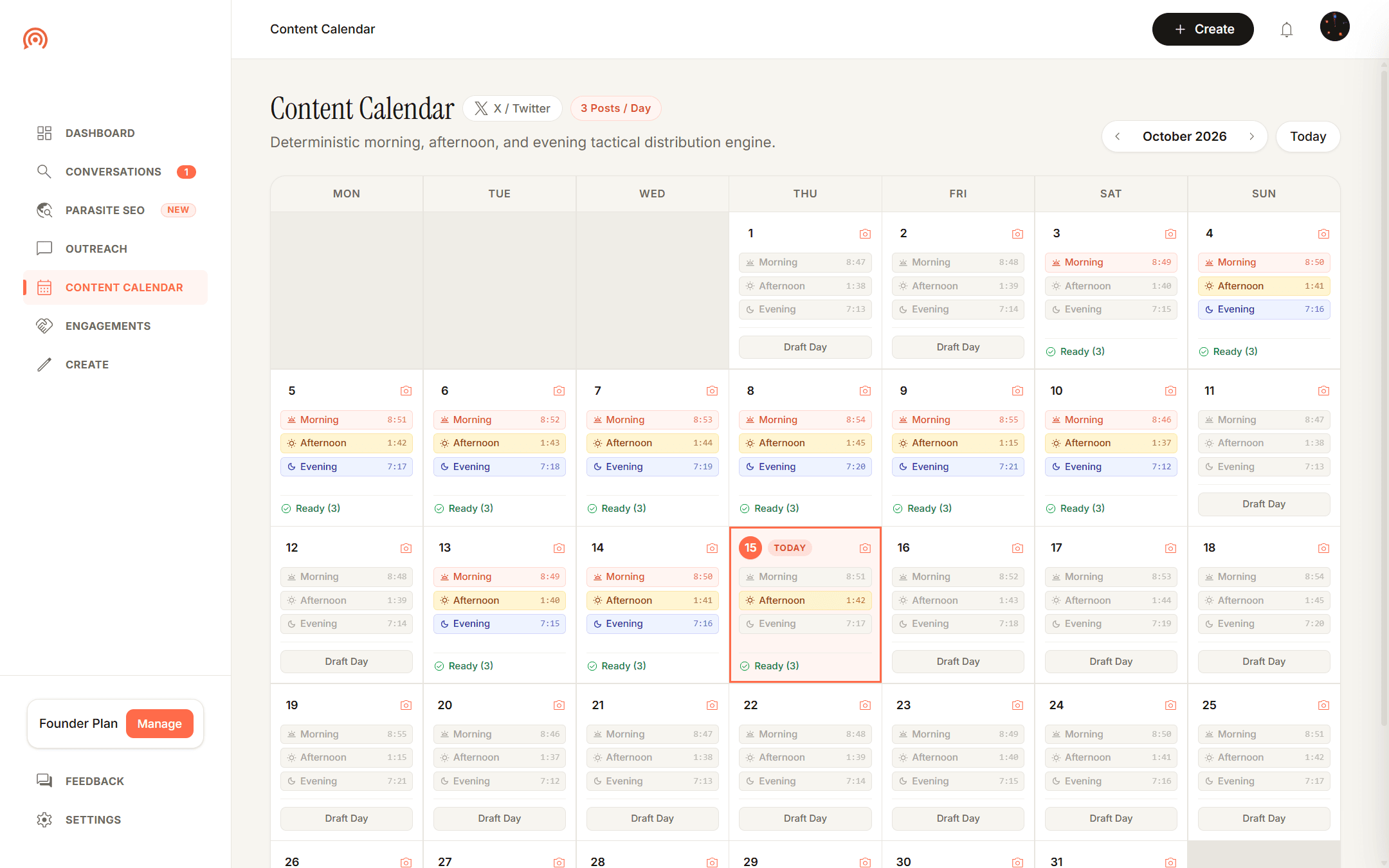Click the TODAY badge on October 15

click(790, 548)
